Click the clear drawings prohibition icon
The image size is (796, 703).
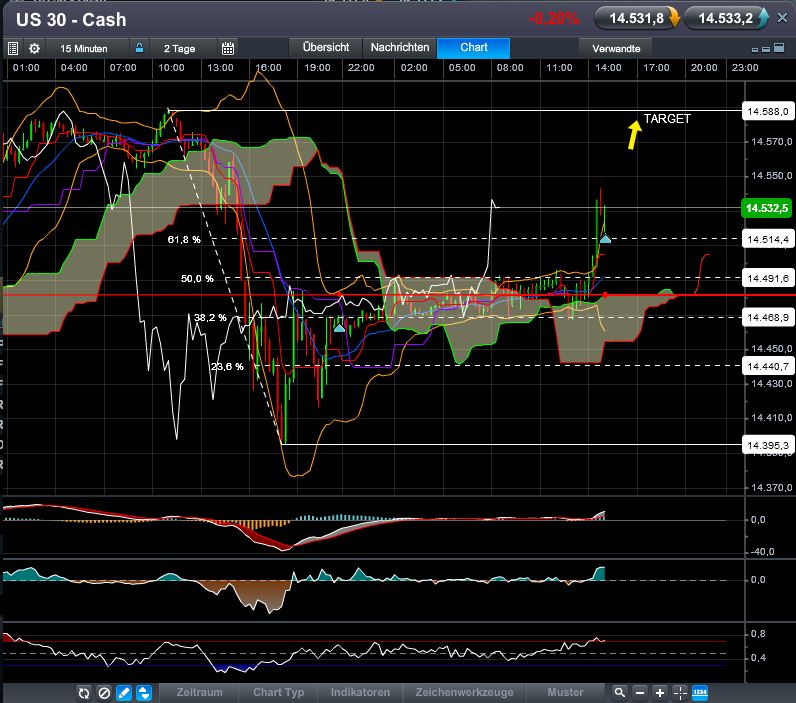pos(104,693)
